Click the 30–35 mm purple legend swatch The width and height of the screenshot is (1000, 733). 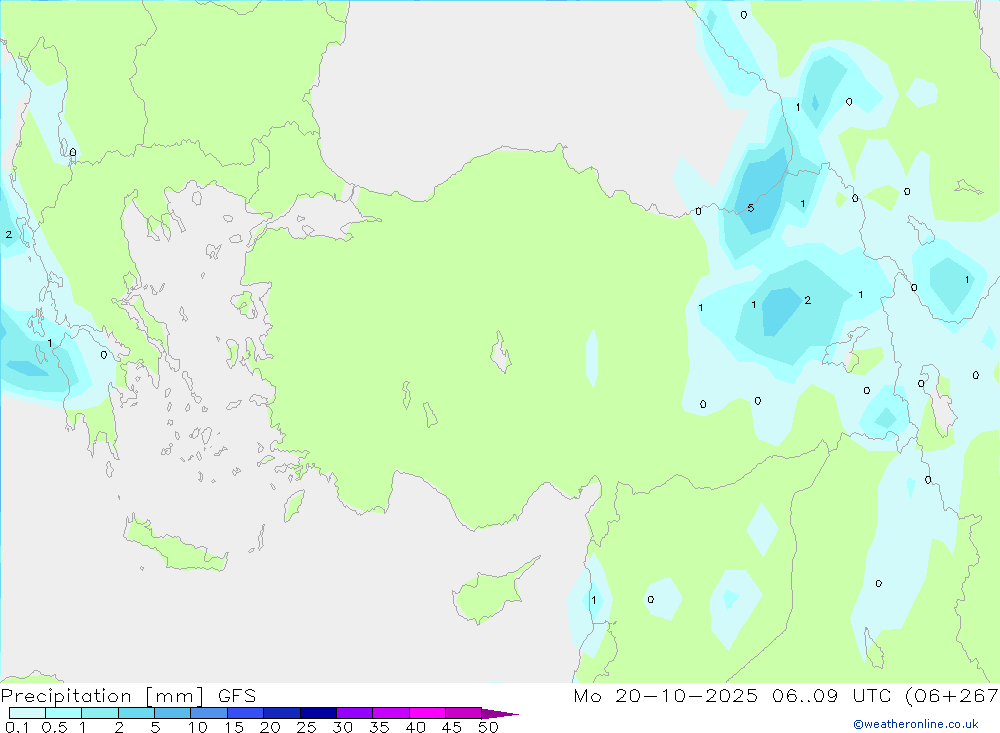click(355, 713)
